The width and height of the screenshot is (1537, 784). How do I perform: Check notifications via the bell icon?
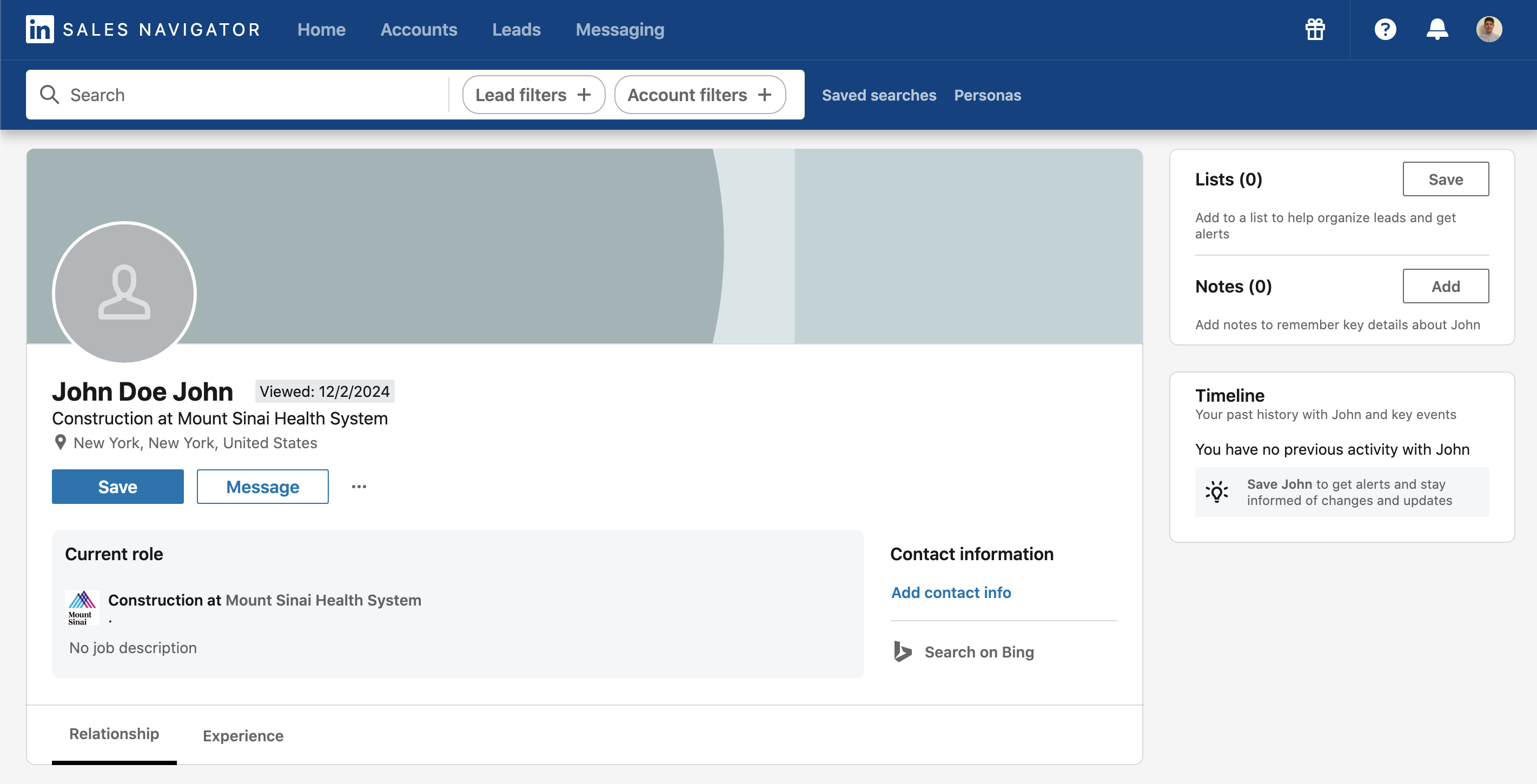pos(1437,29)
